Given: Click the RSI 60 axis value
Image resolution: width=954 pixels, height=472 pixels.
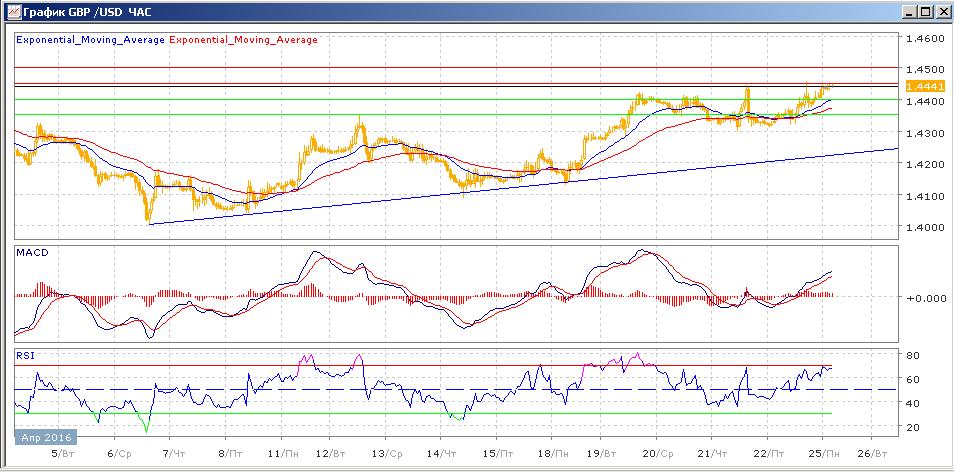Looking at the screenshot, I should click(x=914, y=379).
